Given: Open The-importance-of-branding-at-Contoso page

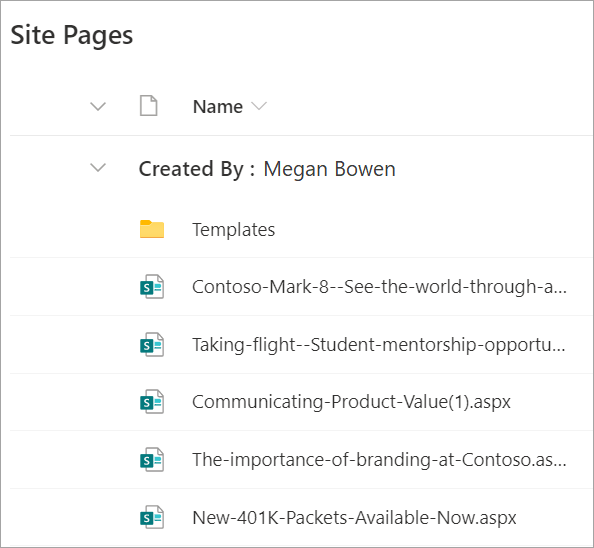Looking at the screenshot, I should (x=379, y=460).
